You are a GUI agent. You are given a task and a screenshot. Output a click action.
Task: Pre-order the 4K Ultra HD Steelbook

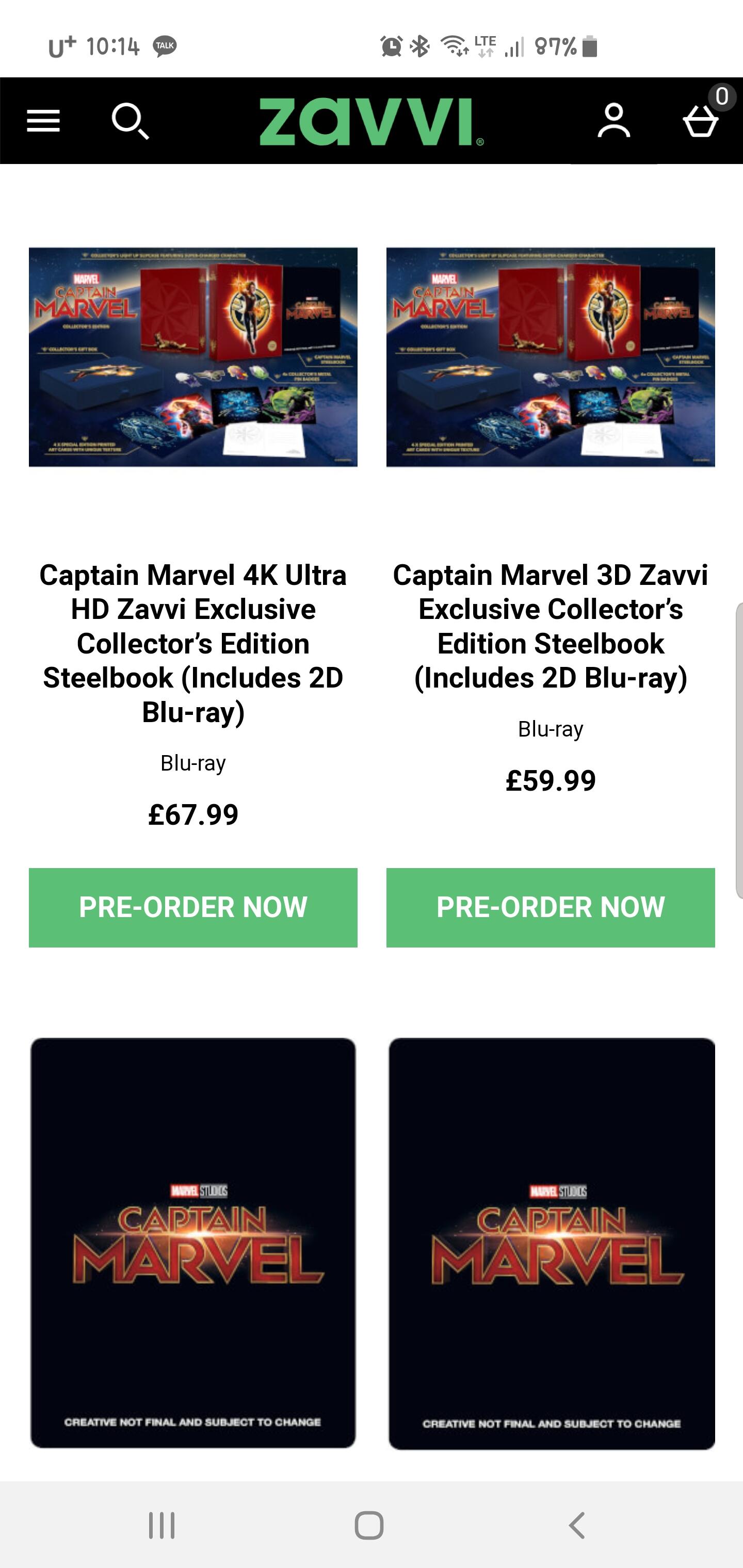(193, 907)
